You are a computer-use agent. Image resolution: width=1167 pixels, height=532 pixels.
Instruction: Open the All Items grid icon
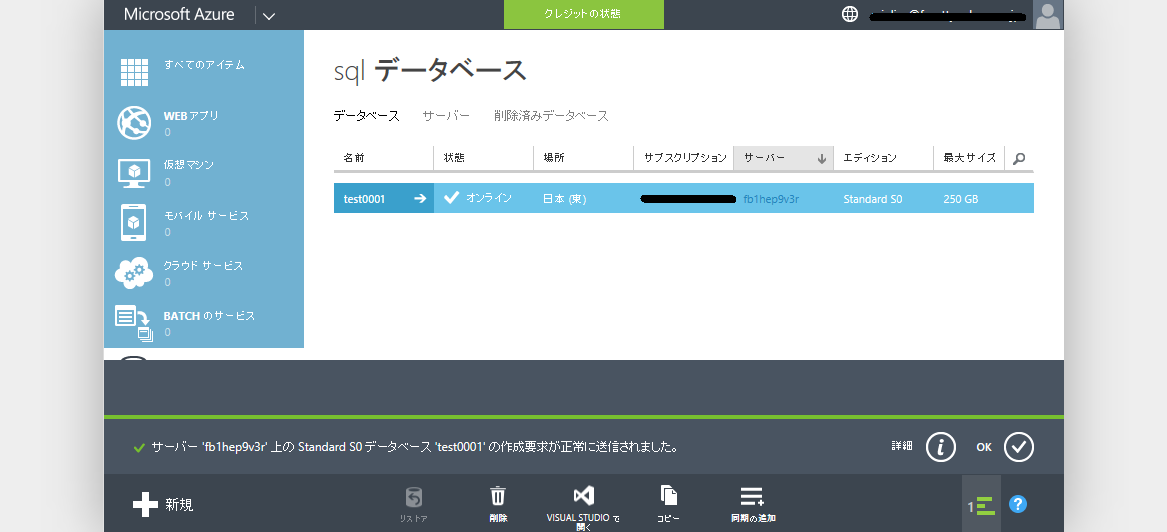135,72
